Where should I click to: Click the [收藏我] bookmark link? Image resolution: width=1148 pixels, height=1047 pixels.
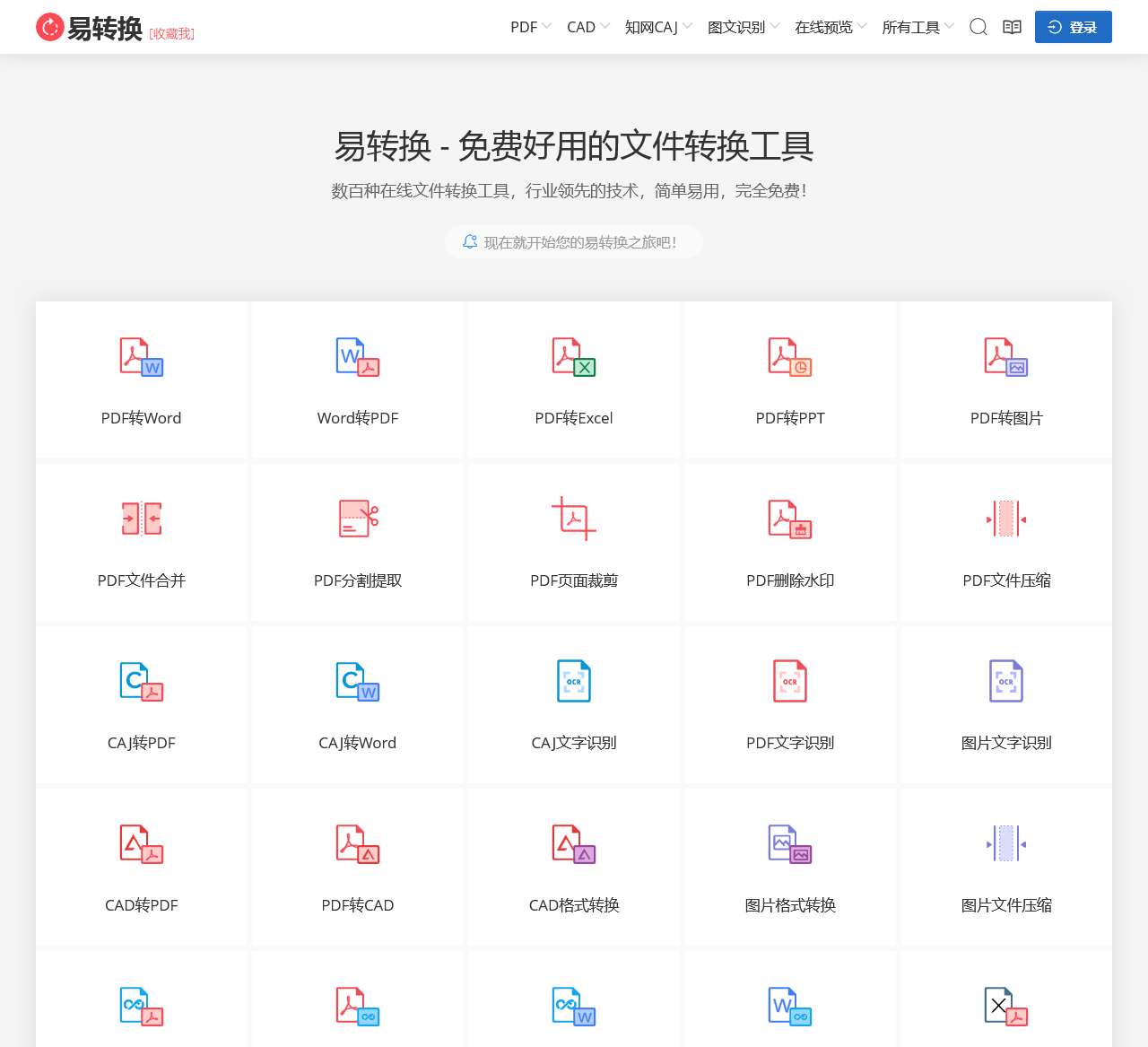click(x=171, y=33)
